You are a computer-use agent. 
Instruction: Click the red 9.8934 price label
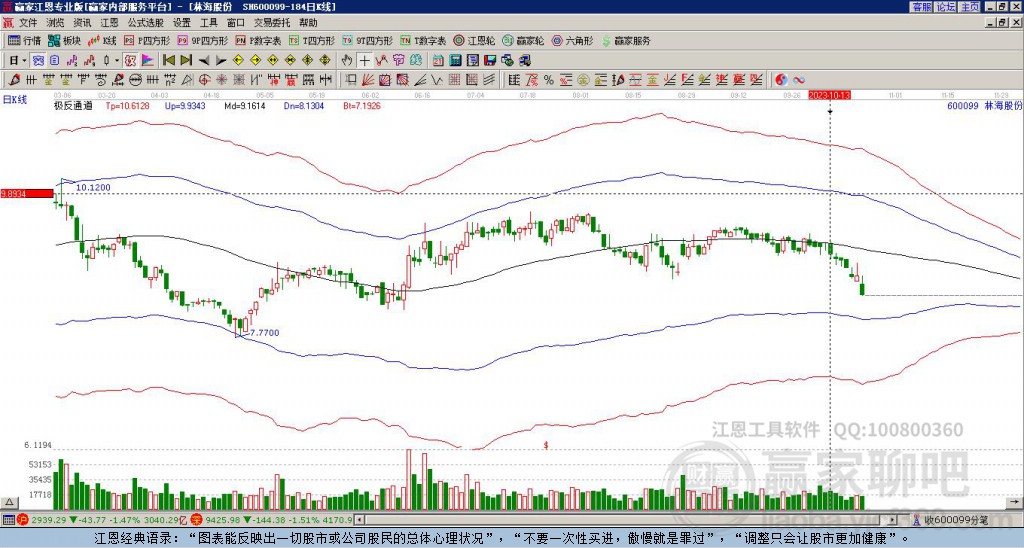(x=27, y=193)
